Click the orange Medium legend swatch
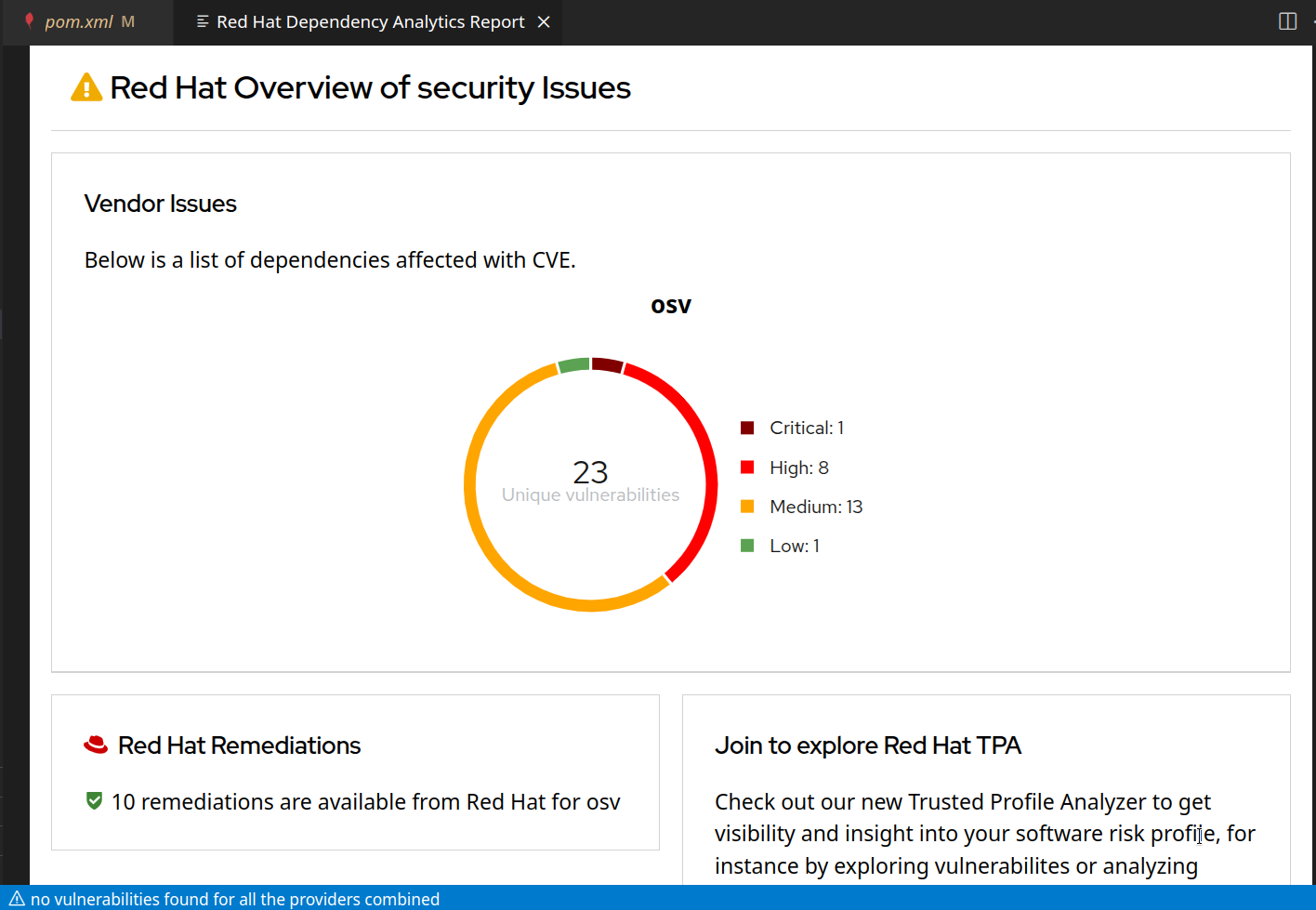This screenshot has width=1316, height=910. click(747, 507)
